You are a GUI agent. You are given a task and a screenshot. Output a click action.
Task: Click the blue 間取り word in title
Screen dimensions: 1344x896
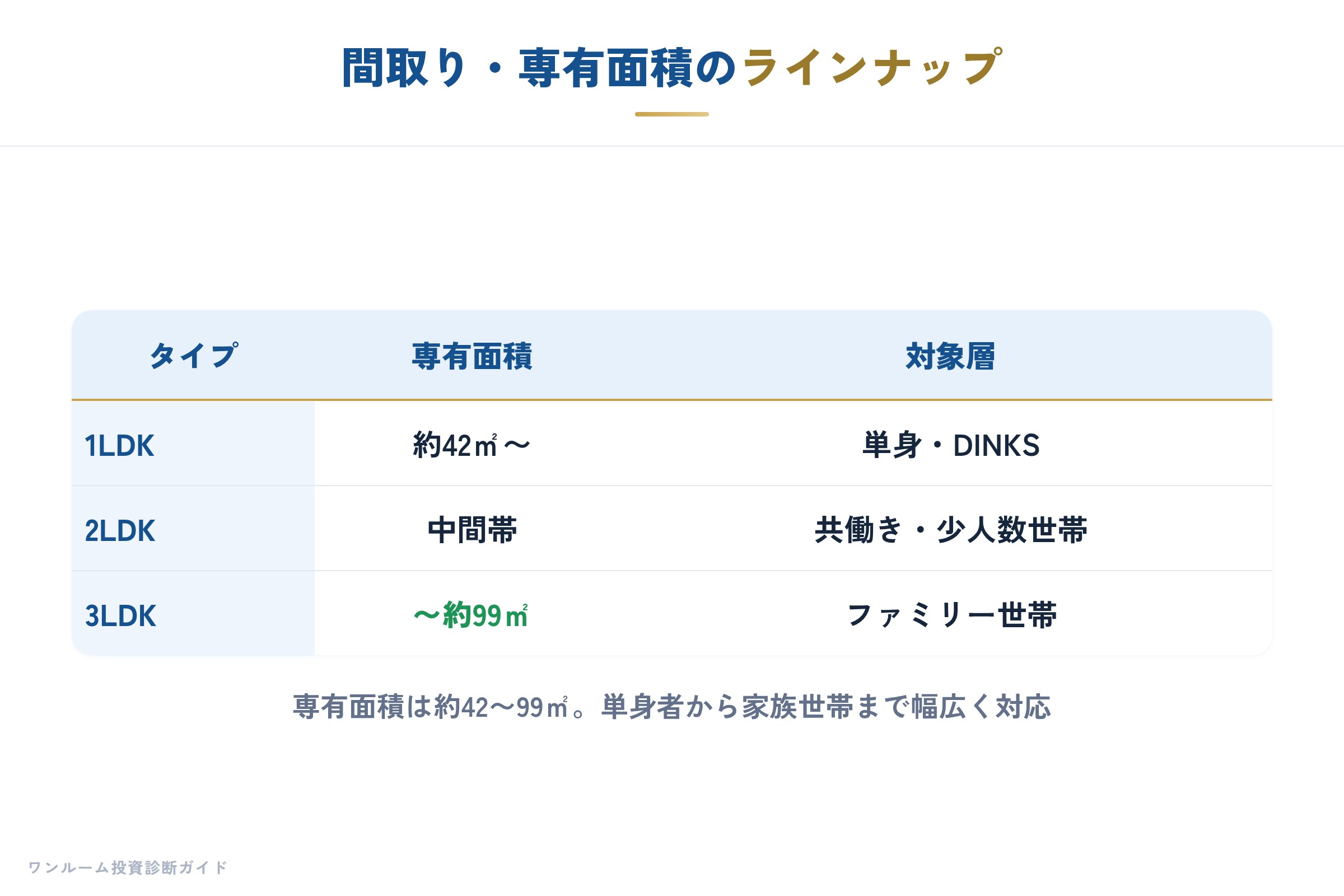tap(404, 67)
